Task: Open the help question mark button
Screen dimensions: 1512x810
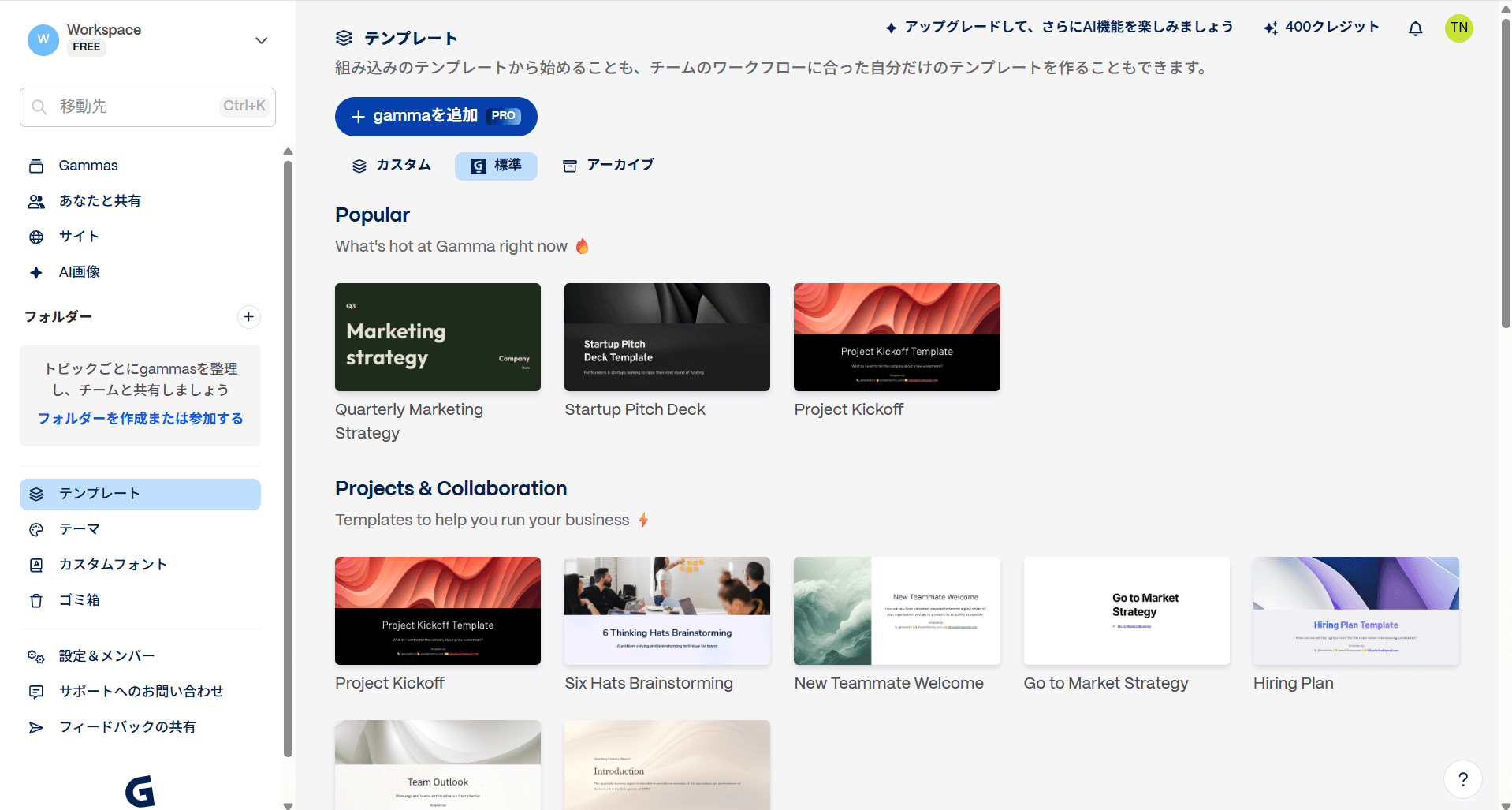Action: coord(1462,779)
